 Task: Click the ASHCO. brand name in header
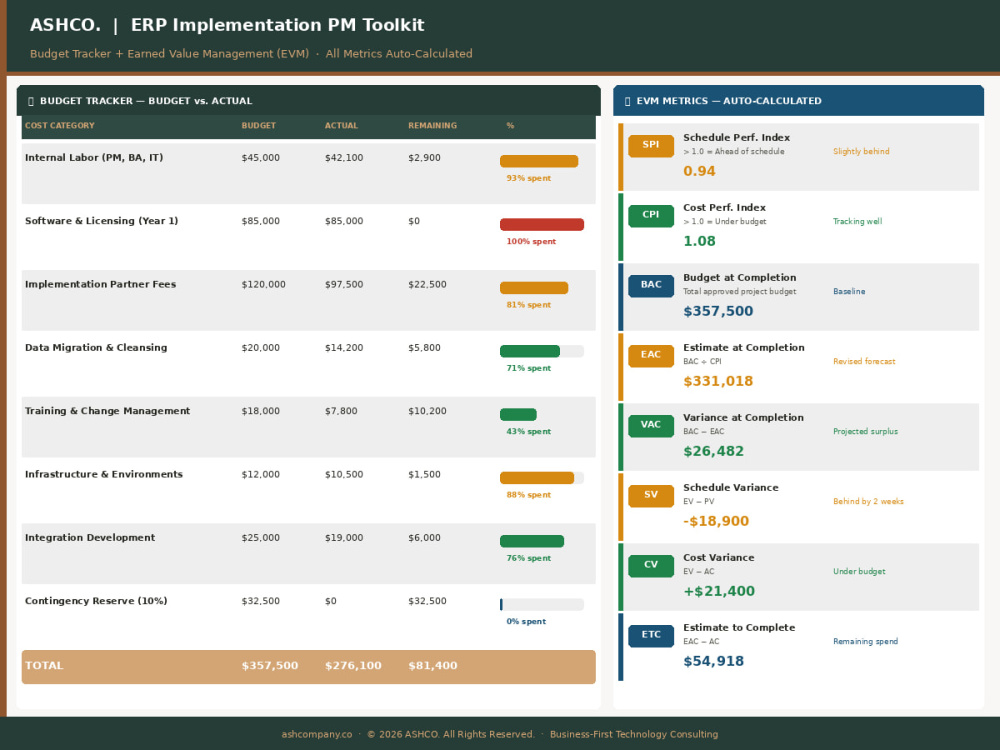pos(65,25)
